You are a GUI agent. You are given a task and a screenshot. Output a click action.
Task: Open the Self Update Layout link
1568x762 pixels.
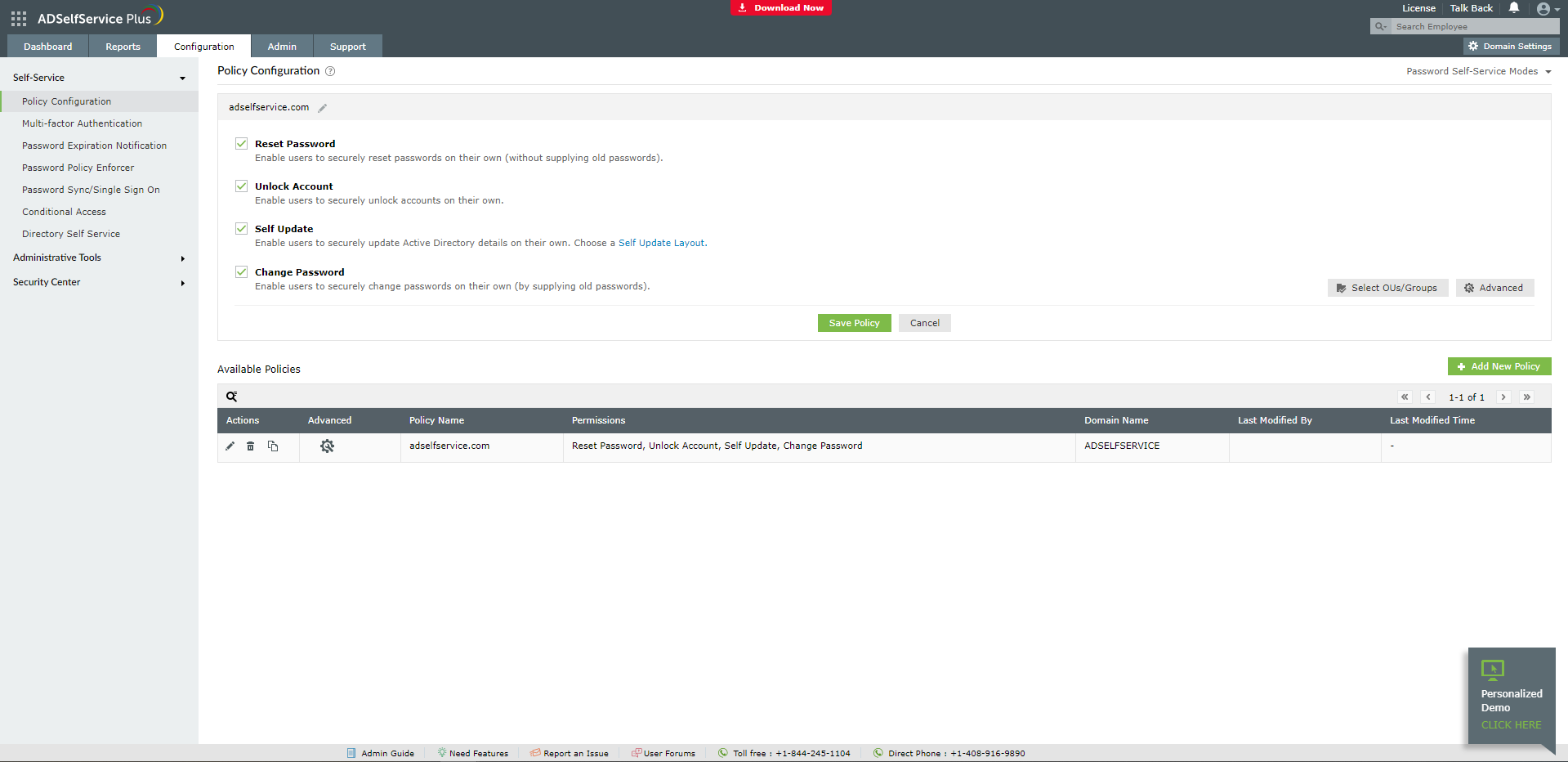[x=661, y=243]
